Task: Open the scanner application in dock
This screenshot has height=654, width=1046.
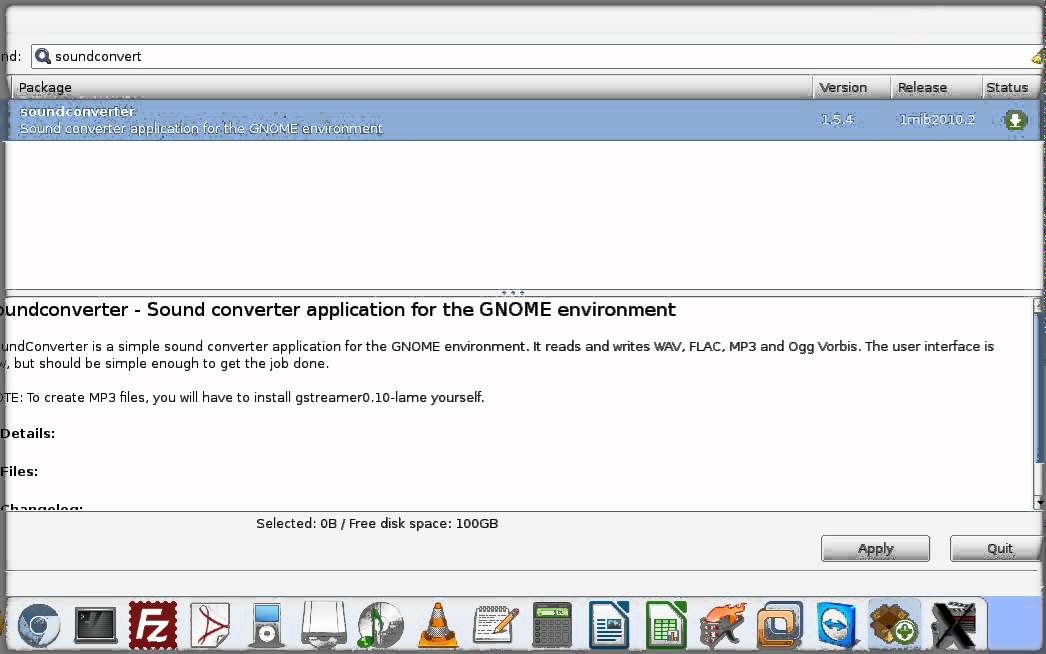Action: coord(324,625)
